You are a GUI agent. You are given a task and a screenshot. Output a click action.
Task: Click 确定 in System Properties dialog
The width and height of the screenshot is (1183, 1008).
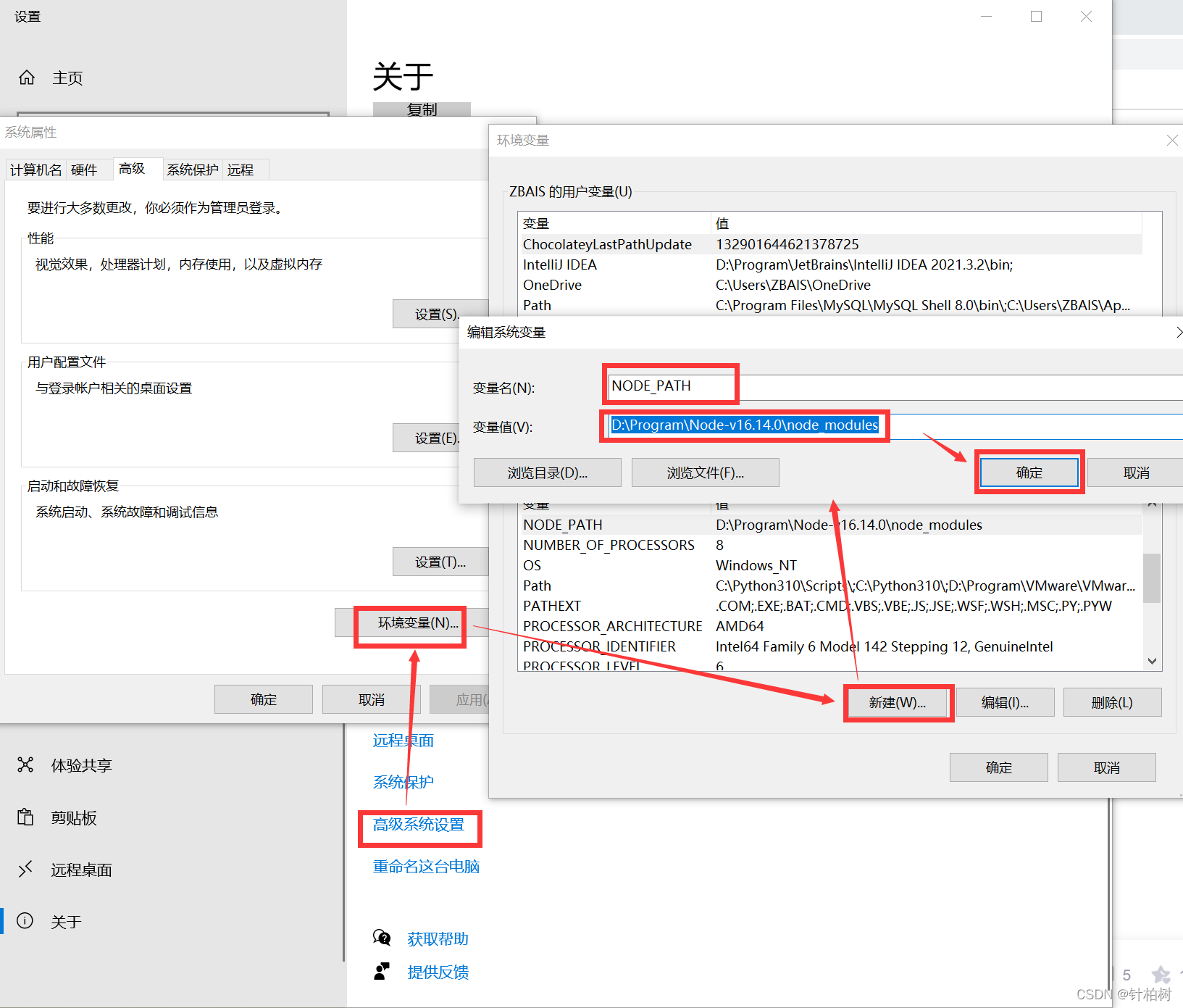point(264,699)
